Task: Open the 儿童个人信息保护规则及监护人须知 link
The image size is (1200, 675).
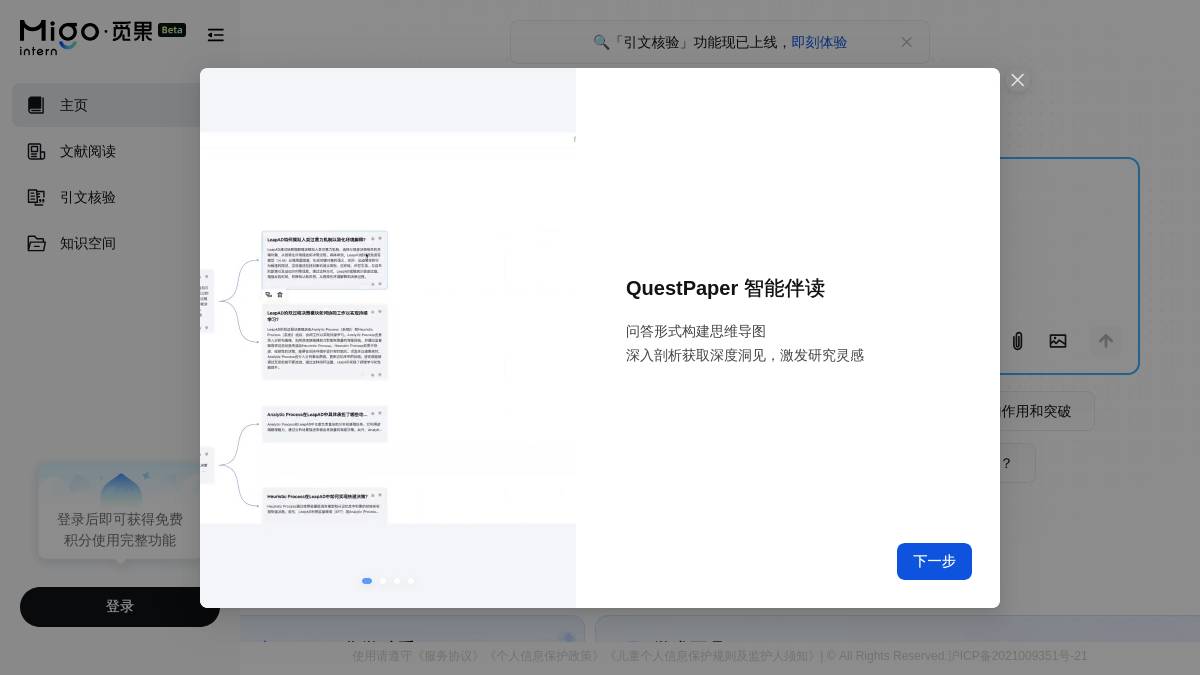Action: point(712,656)
